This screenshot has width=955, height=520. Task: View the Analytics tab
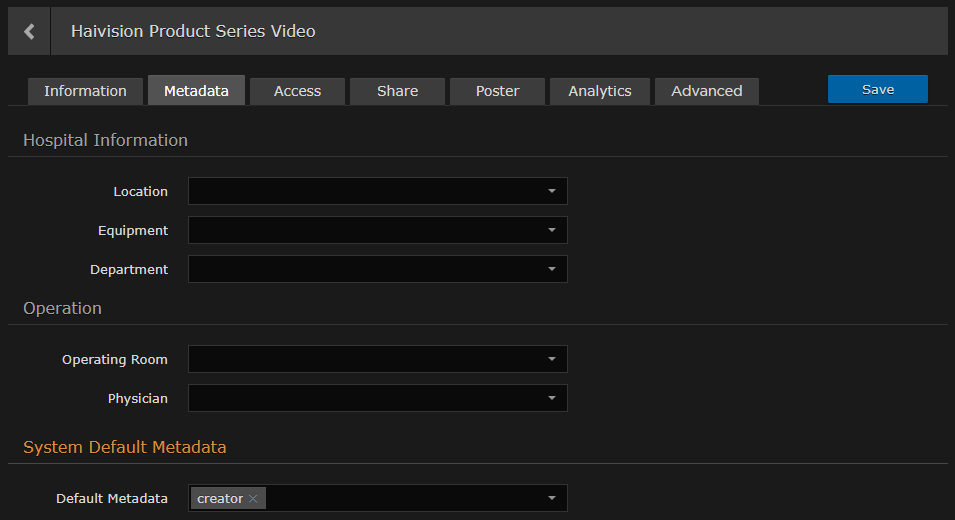600,91
